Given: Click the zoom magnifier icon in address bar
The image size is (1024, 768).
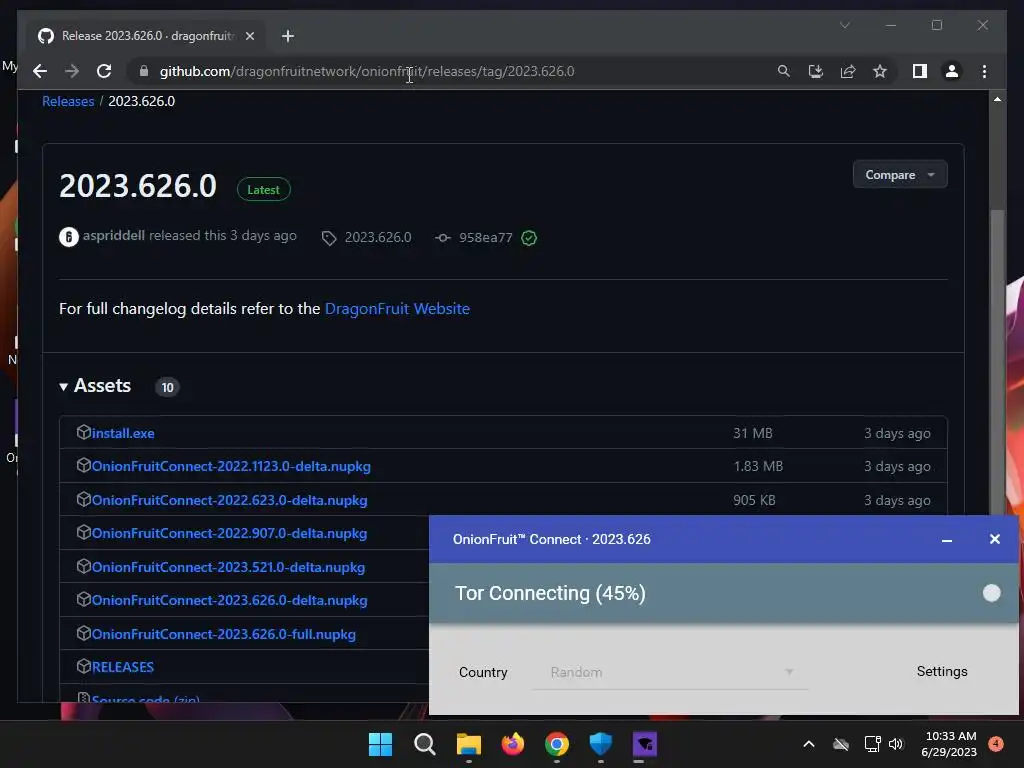Looking at the screenshot, I should pyautogui.click(x=784, y=71).
